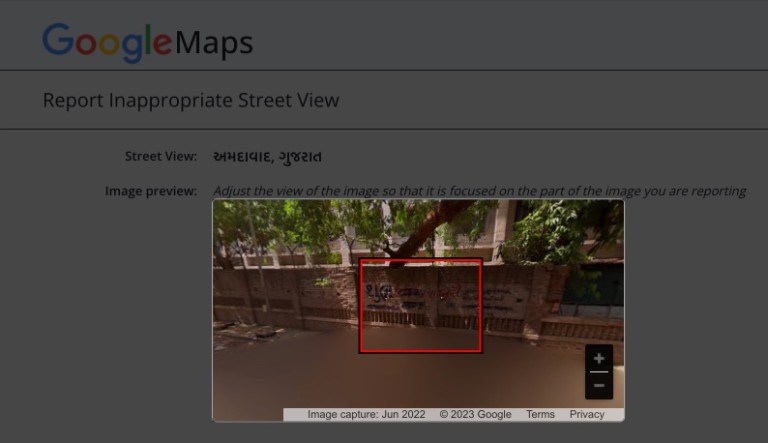Click the Adjust the view instruction text

click(x=479, y=191)
